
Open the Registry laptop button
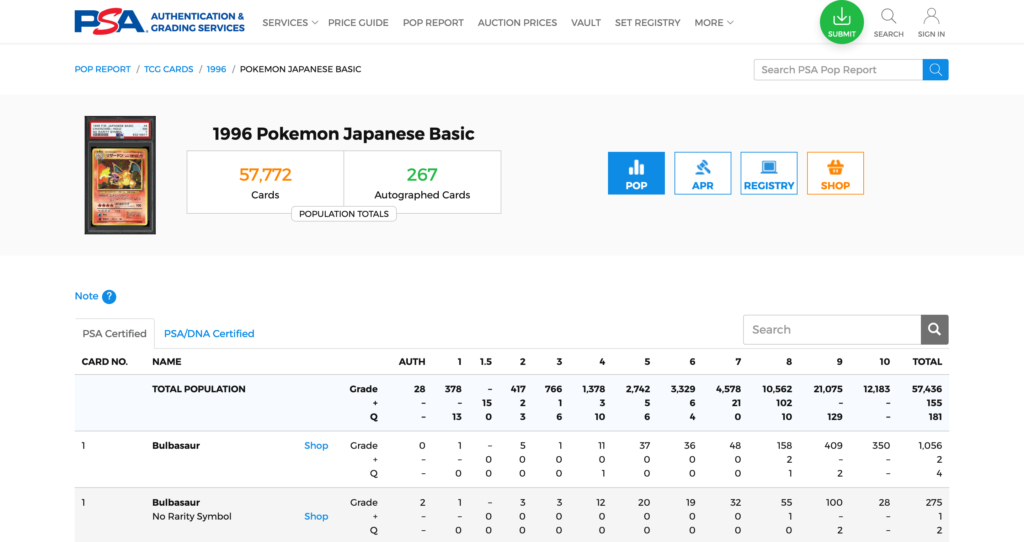[x=769, y=173]
